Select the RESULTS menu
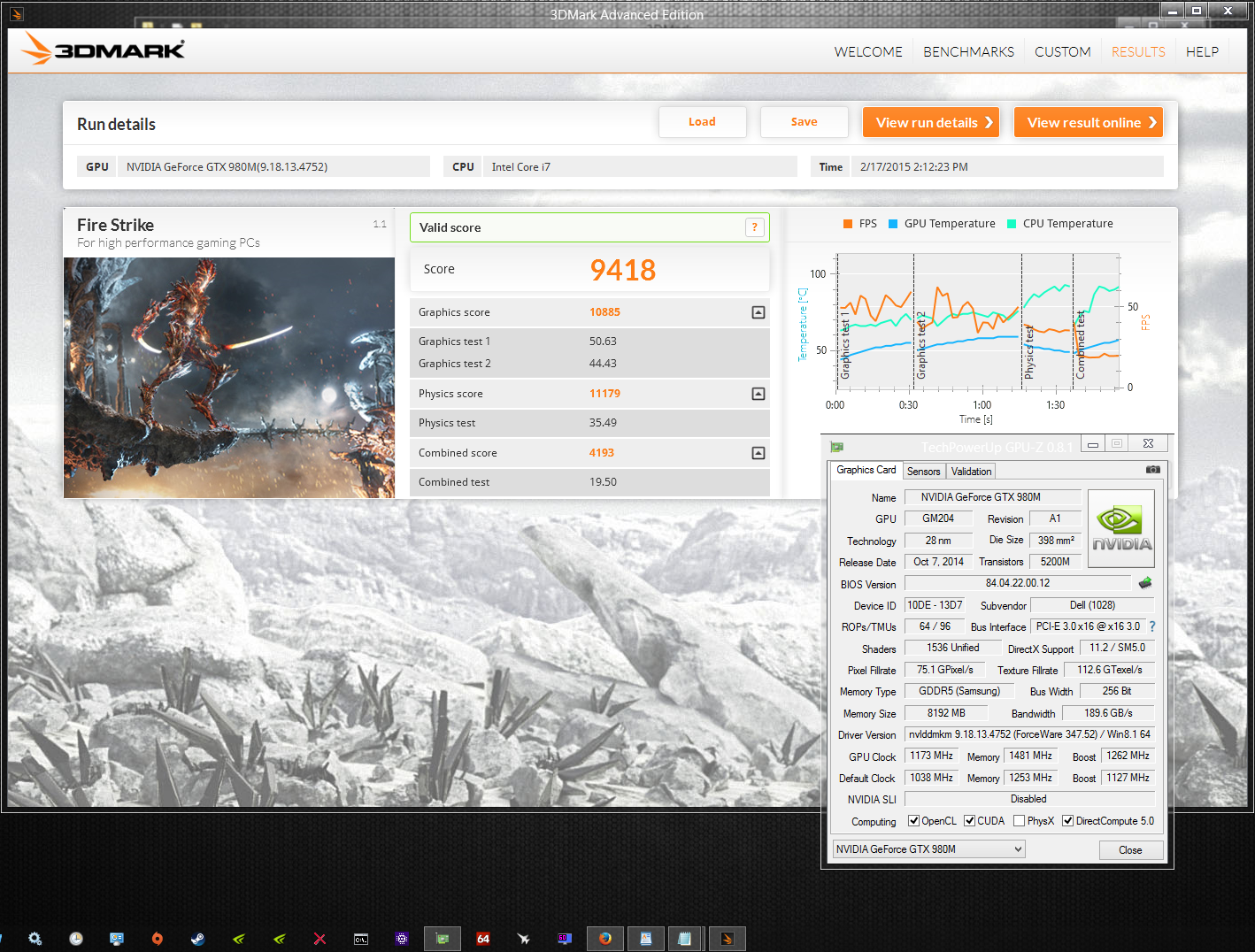 pyautogui.click(x=1138, y=52)
